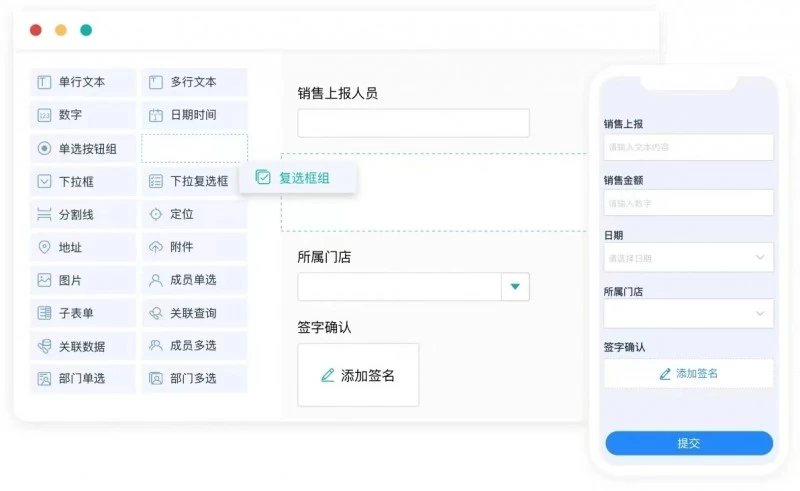800x491 pixels.
Task: Click the 销售上报人员 text input field
Action: [x=413, y=123]
